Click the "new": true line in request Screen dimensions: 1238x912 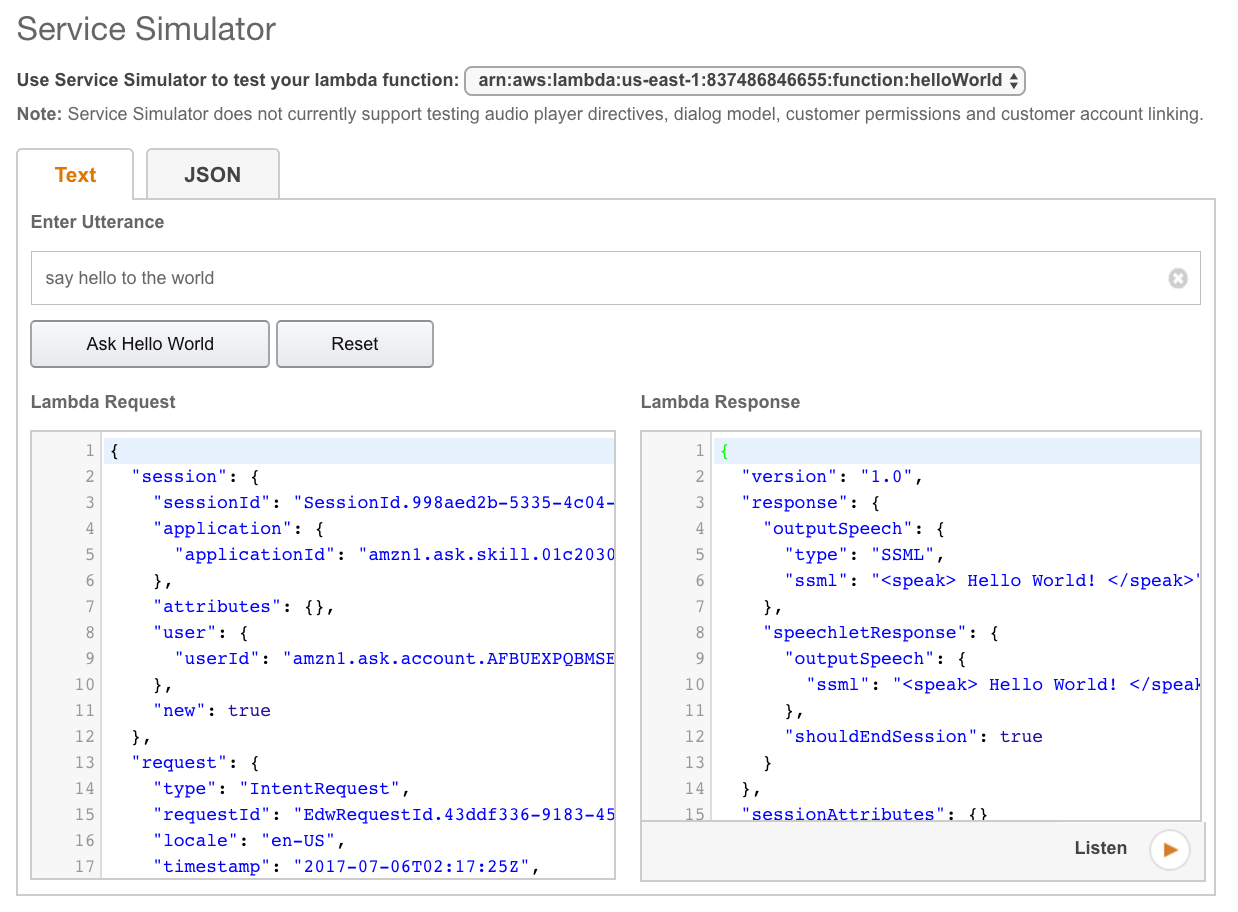coord(212,711)
